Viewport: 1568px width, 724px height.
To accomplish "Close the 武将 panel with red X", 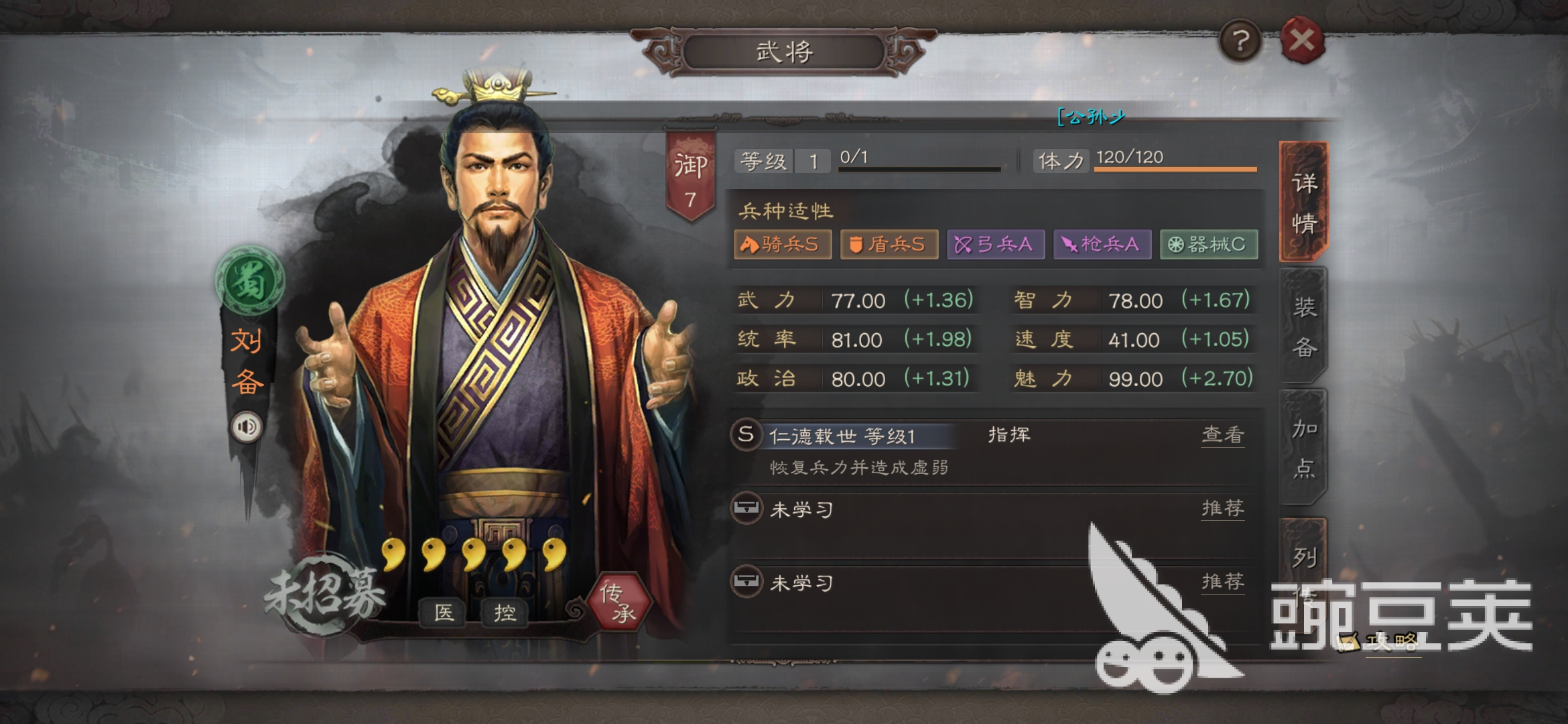I will click(1302, 40).
